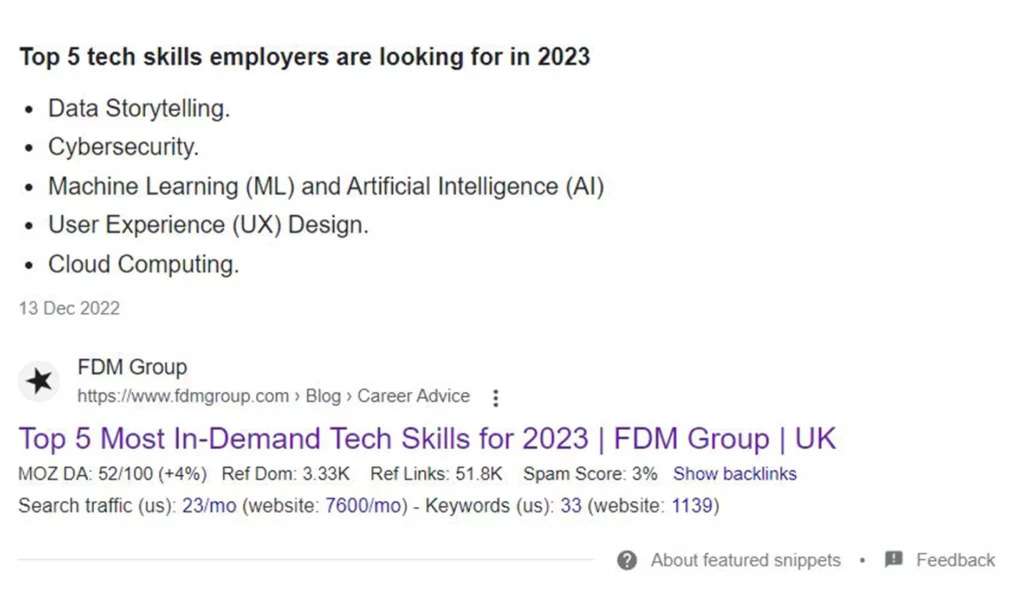This screenshot has width=1024, height=595.
Task: Click the Feedback text link
Action: 955,560
